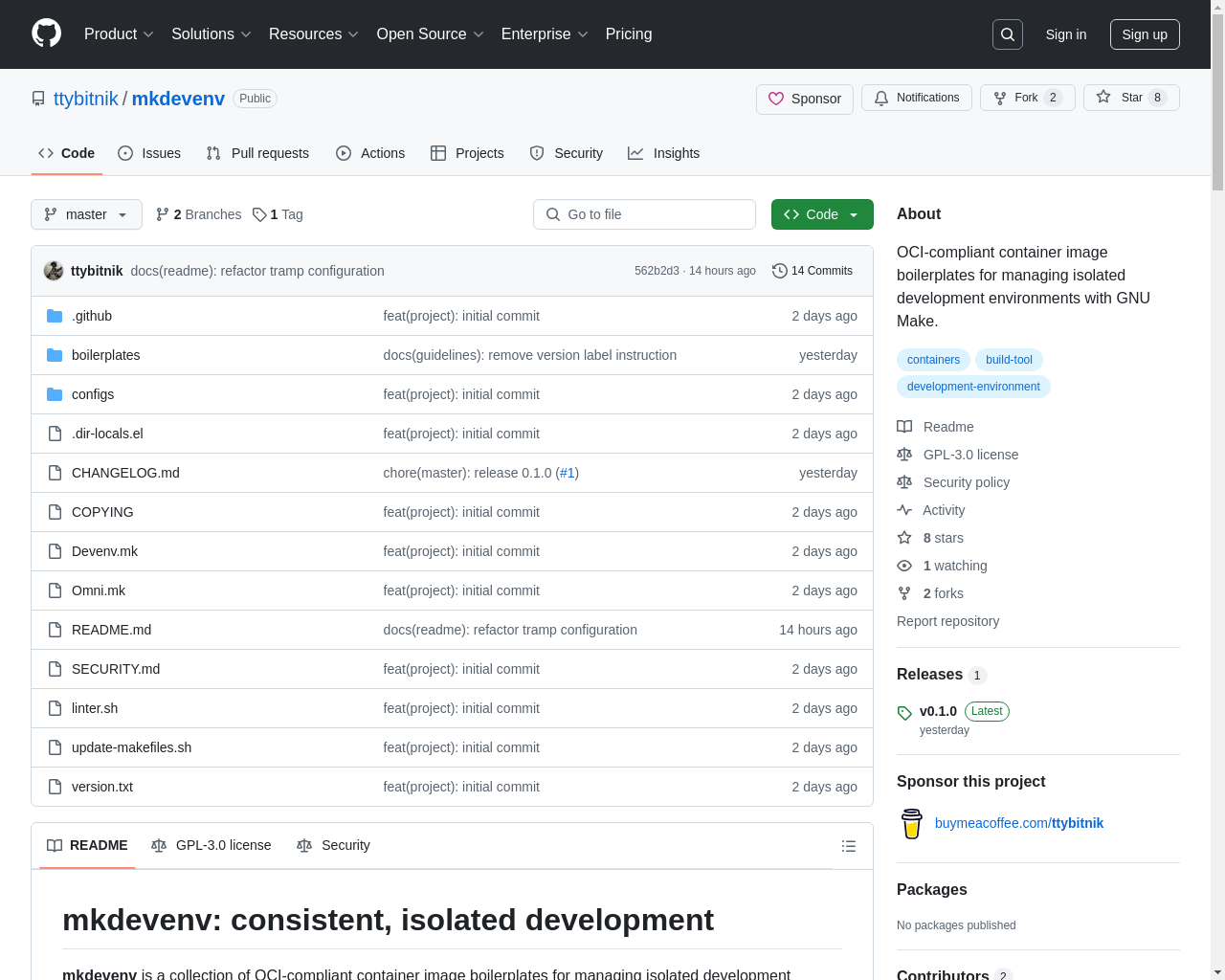Expand the Enterprise menu

[545, 34]
